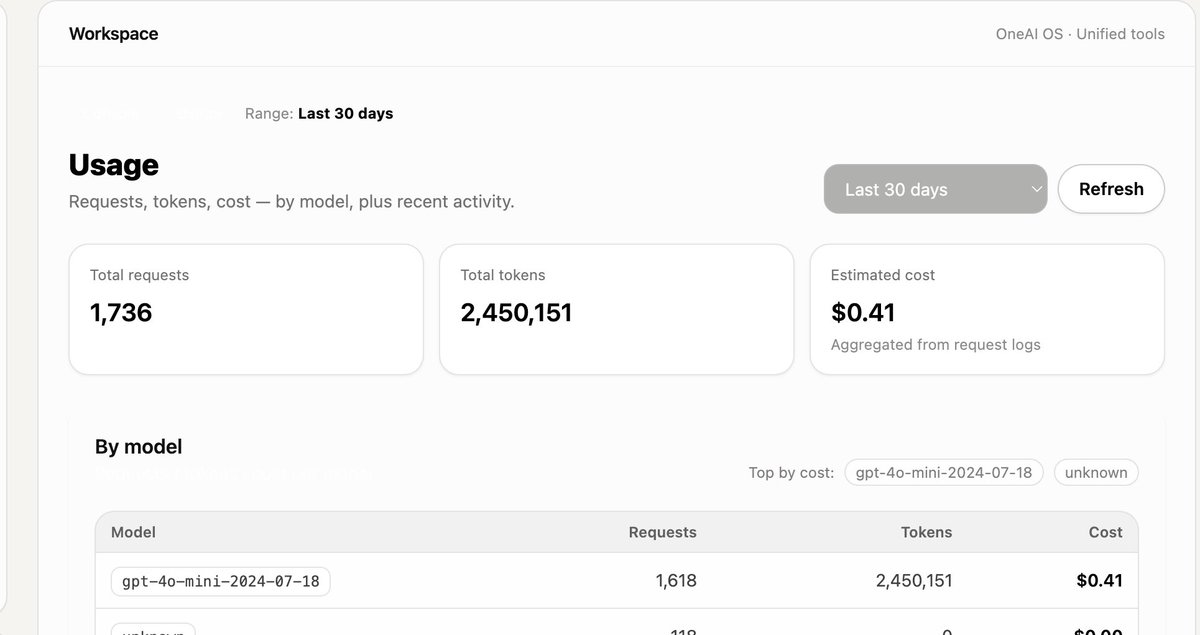Click $0.41 in the gpt-4o-mini table row
The width and height of the screenshot is (1200, 635).
point(1100,580)
